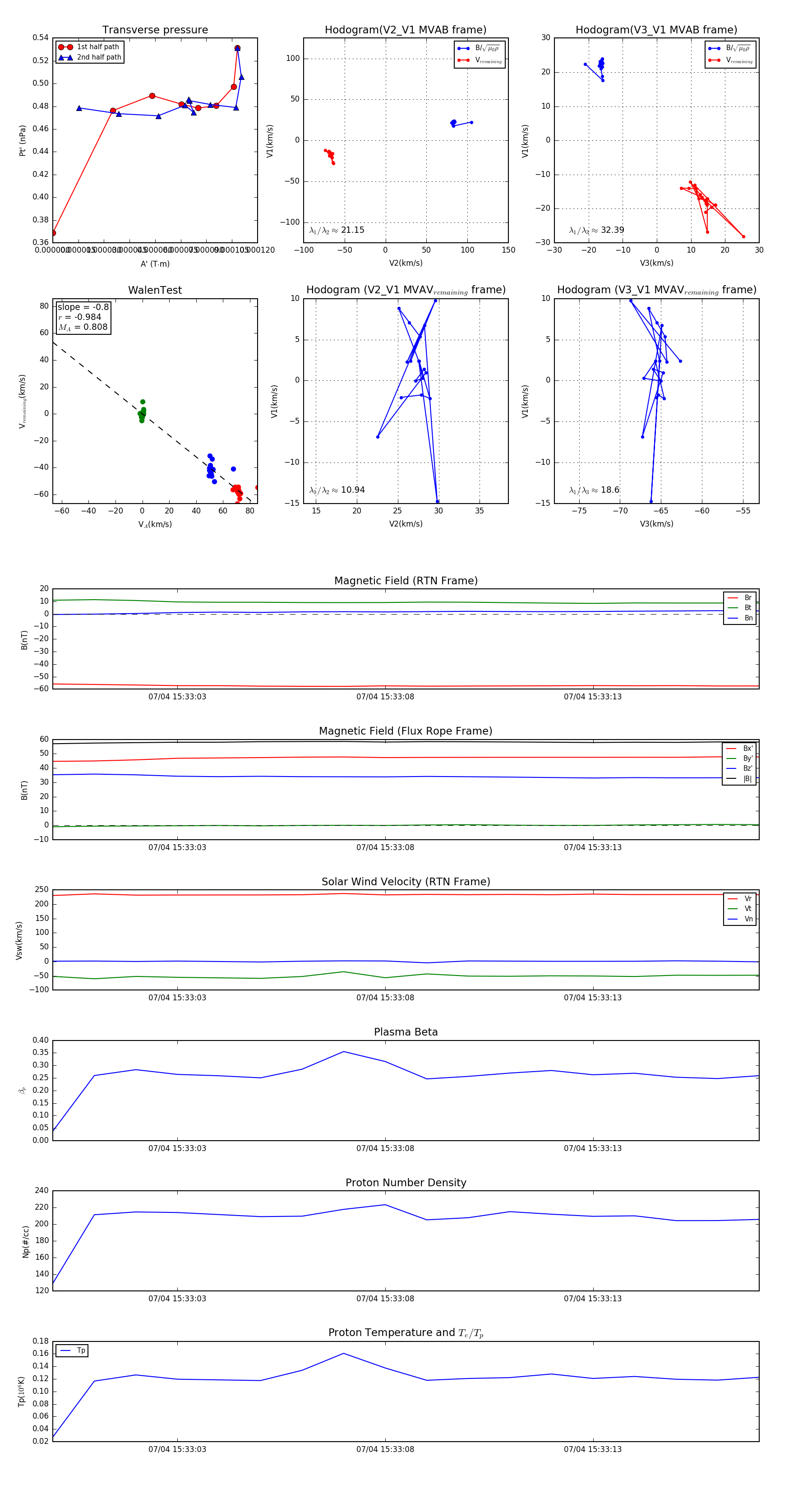Click the Plasma Beta chart title

coord(406,1032)
